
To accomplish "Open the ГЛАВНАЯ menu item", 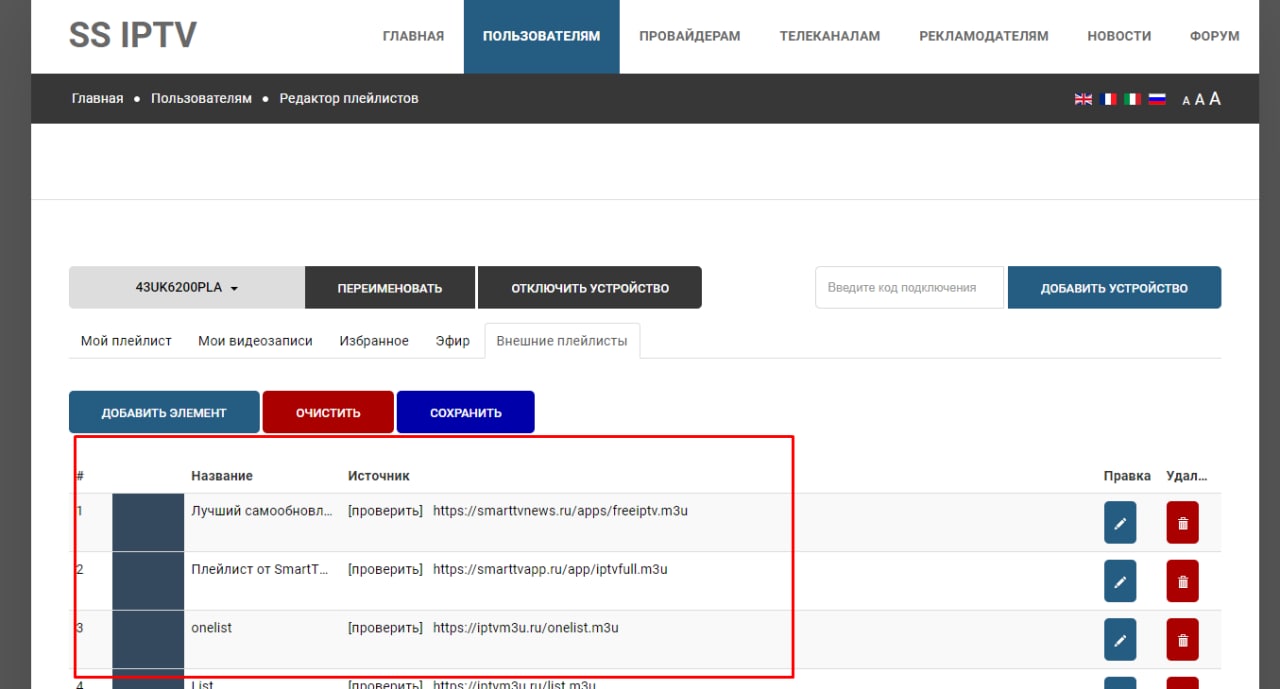I will 413,36.
